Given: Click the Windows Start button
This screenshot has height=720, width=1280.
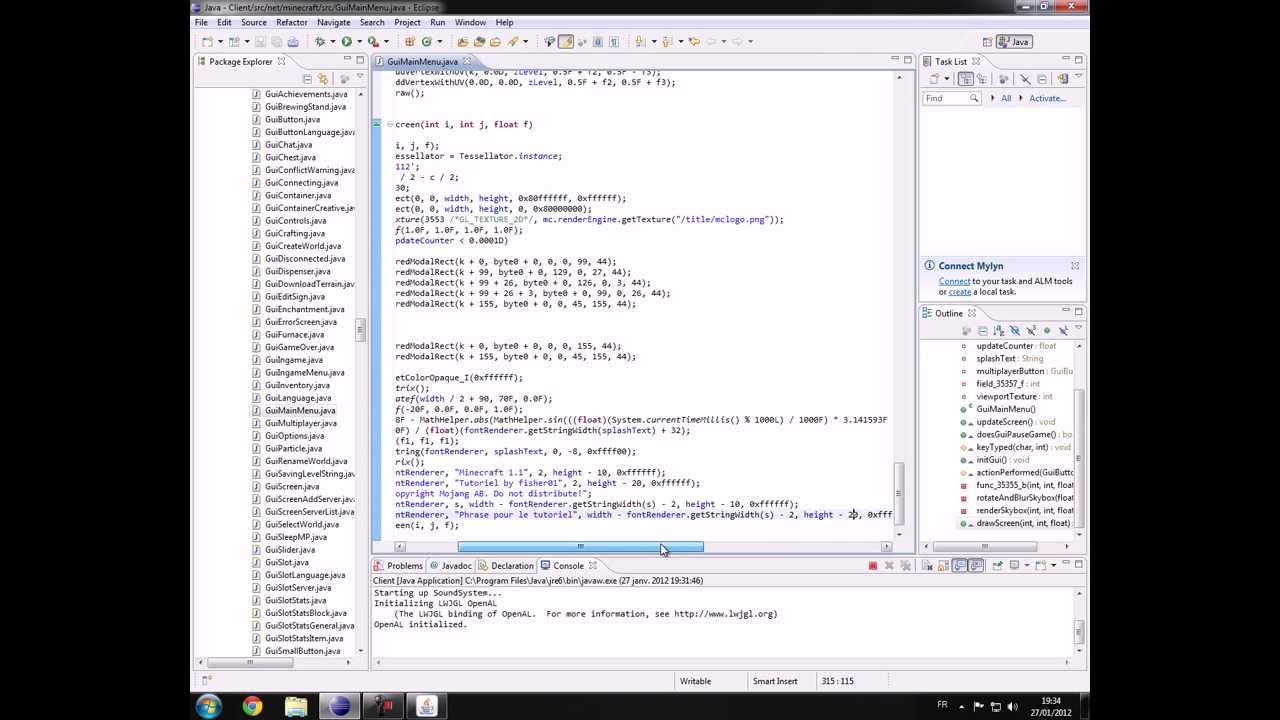Looking at the screenshot, I should coord(208,707).
